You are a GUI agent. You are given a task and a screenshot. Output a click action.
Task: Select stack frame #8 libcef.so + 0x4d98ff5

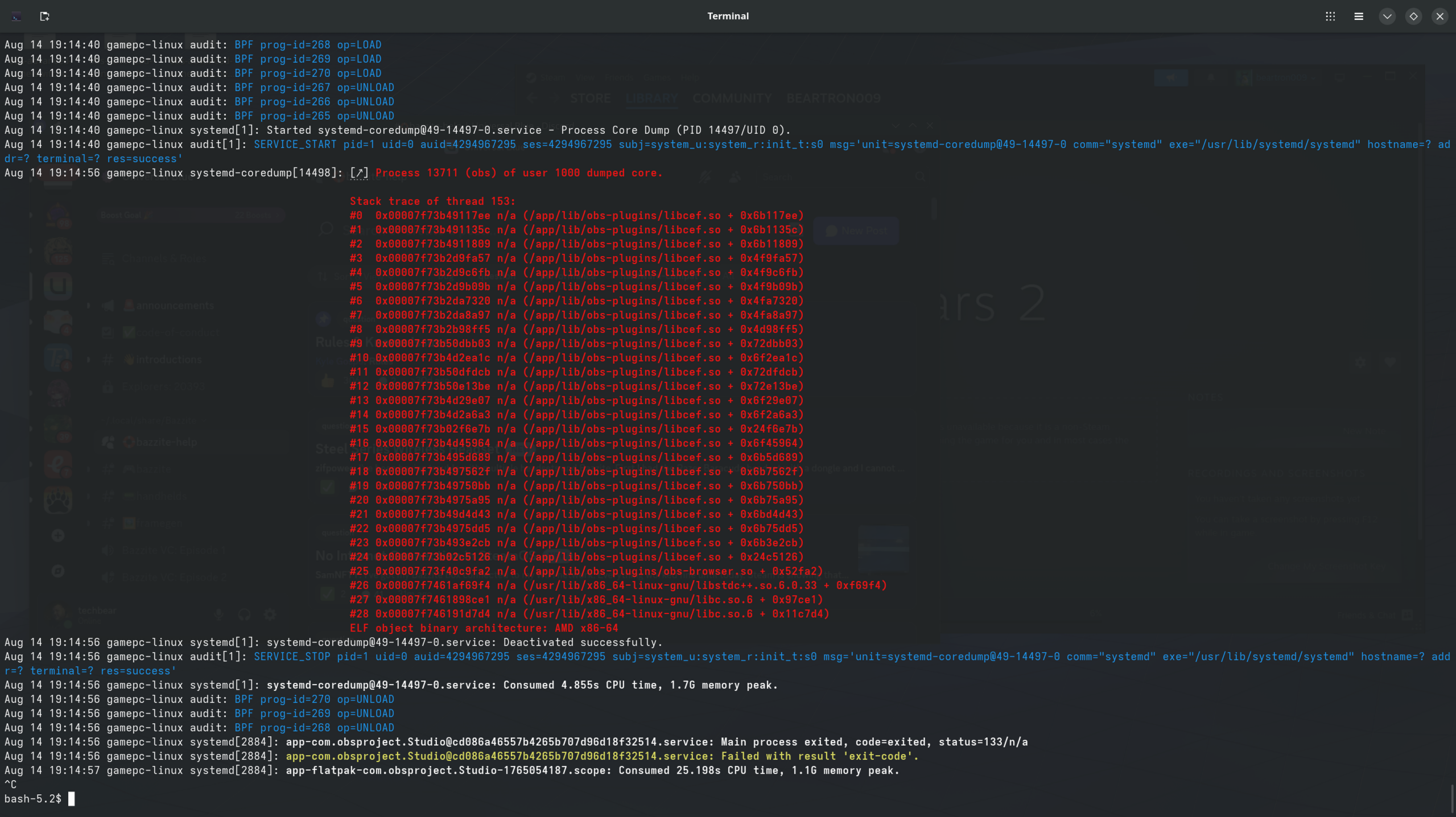click(x=576, y=329)
